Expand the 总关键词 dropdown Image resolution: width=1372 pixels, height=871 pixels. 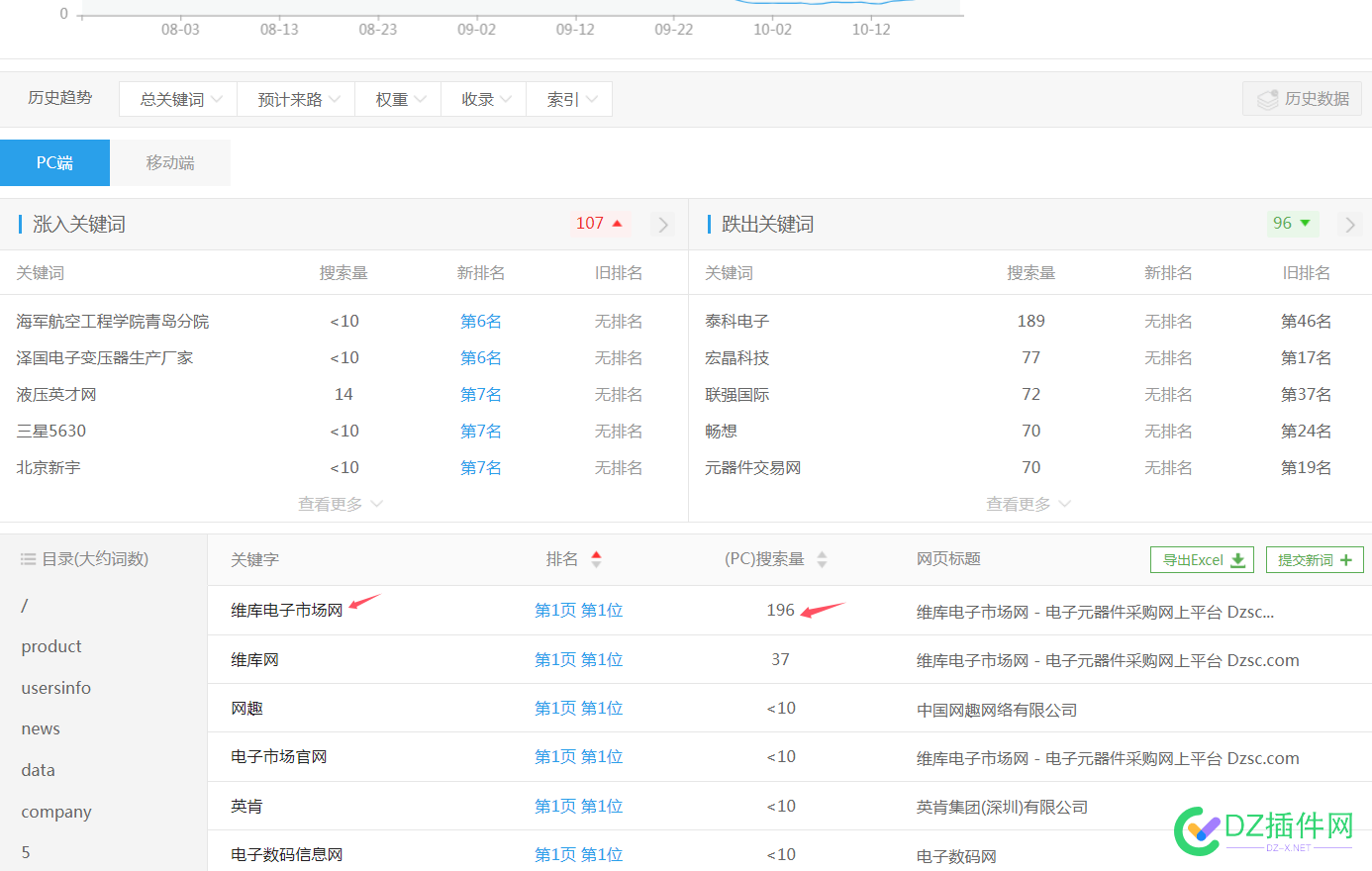point(178,99)
